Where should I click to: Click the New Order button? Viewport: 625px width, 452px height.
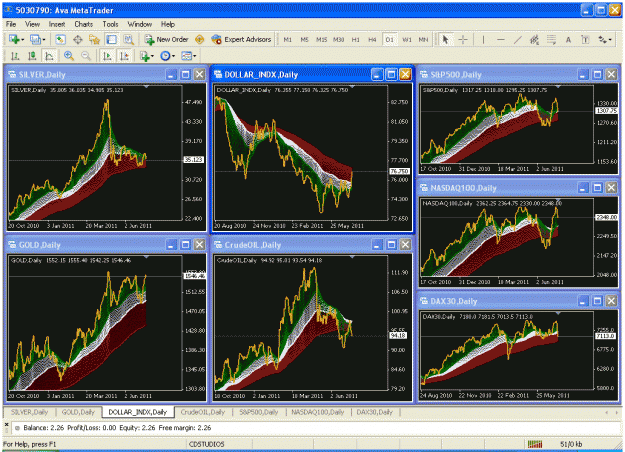(x=166, y=39)
